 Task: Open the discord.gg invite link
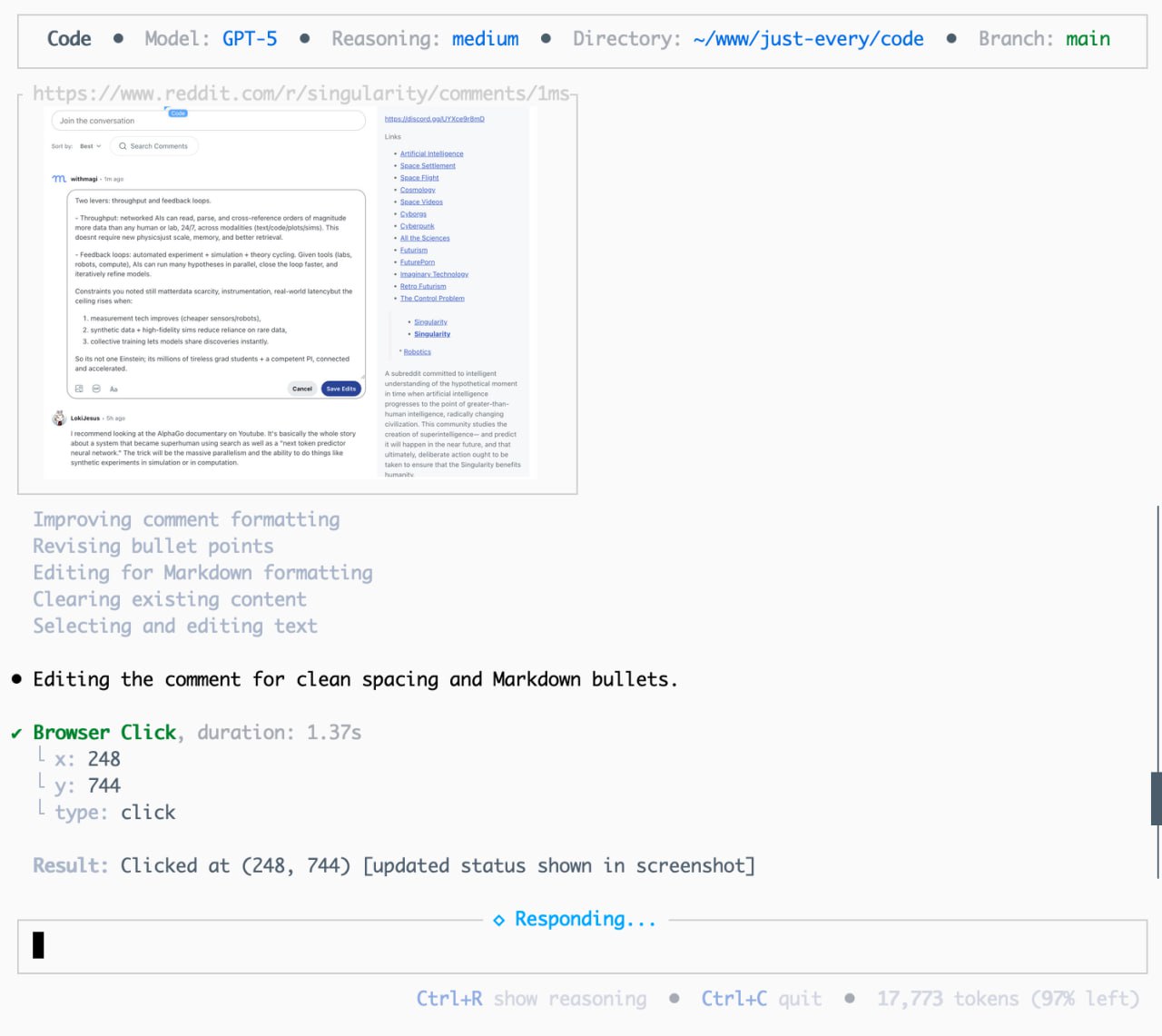(434, 119)
